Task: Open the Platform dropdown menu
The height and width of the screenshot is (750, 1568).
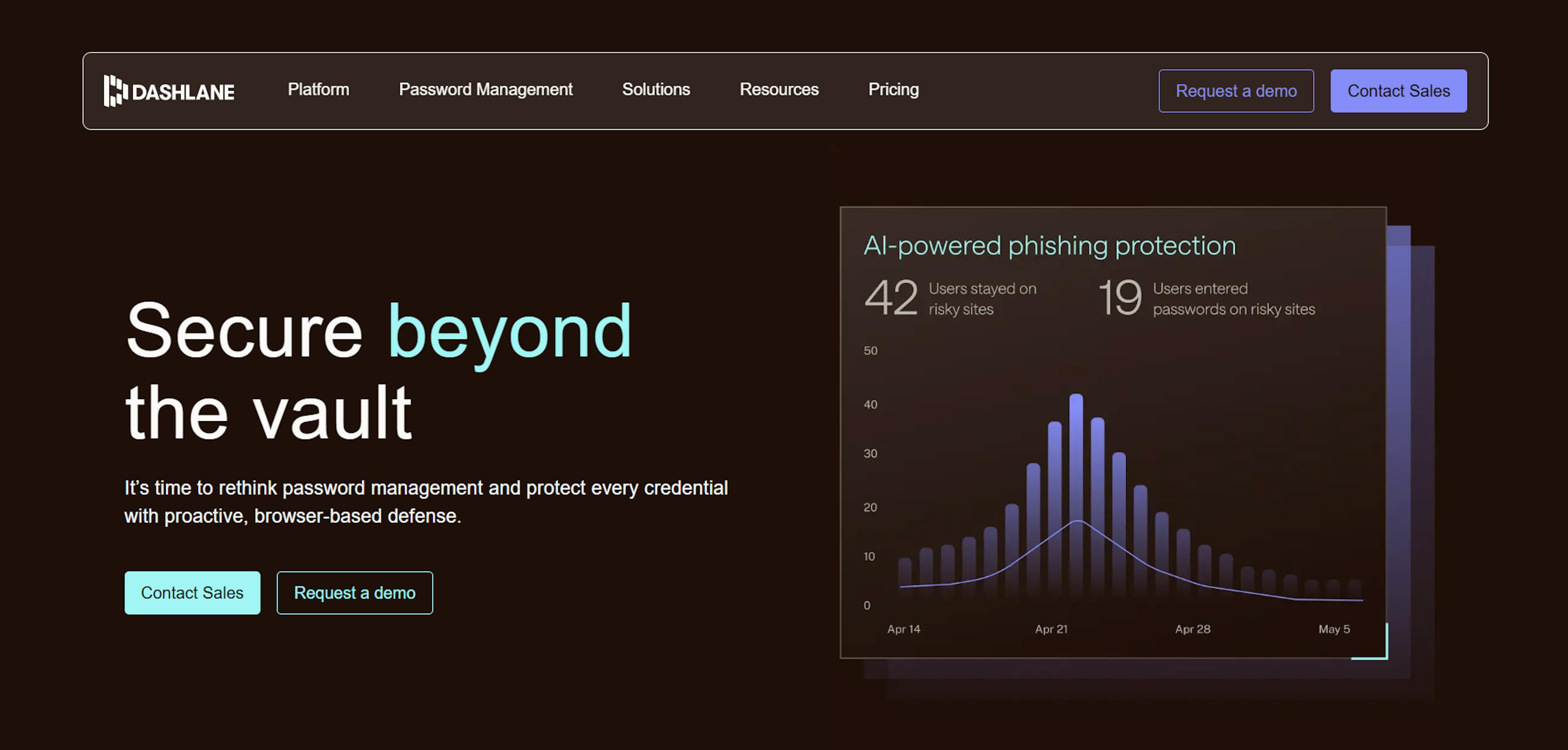Action: [318, 90]
